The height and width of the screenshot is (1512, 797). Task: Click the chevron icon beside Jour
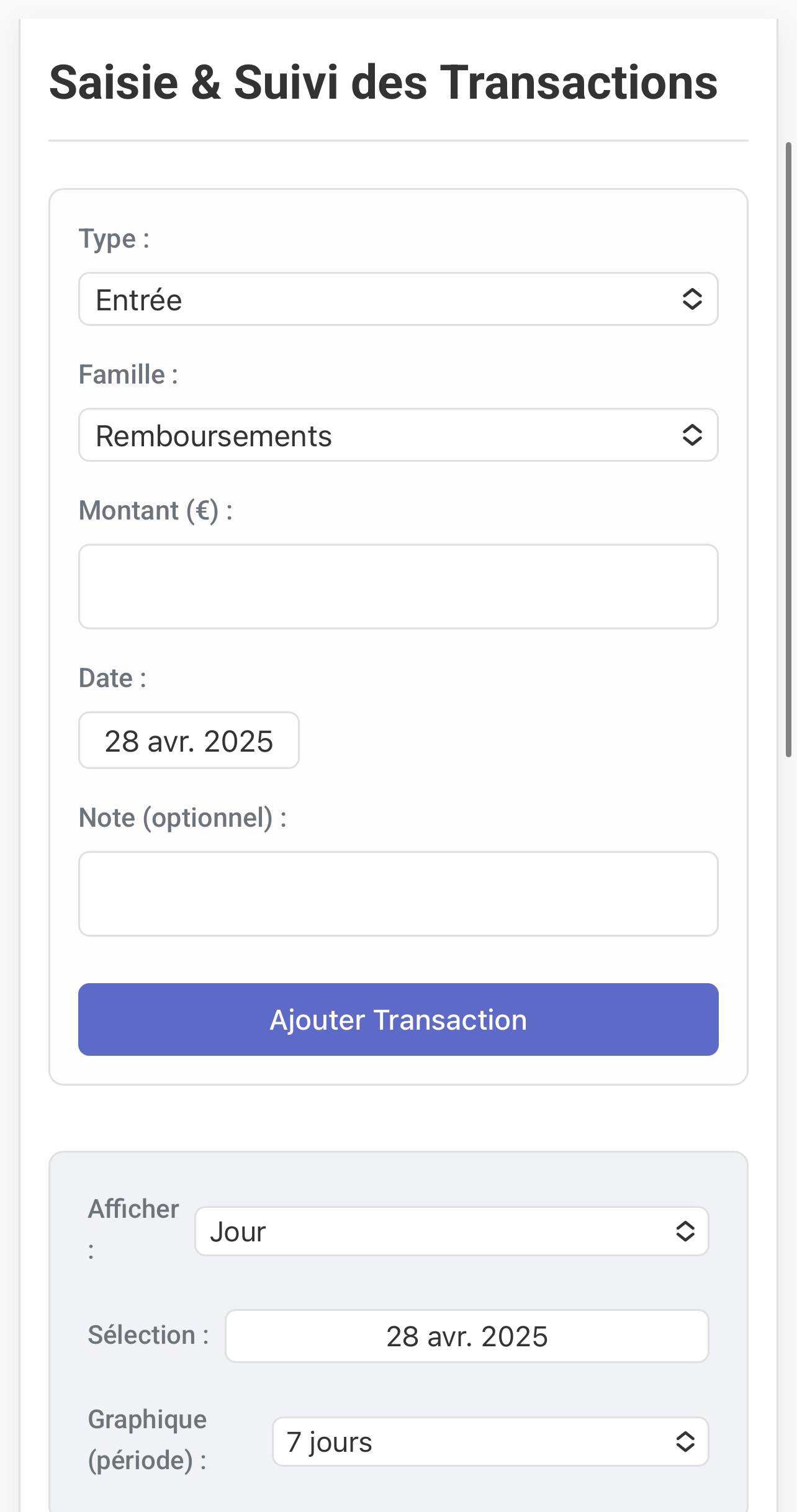click(x=685, y=1231)
